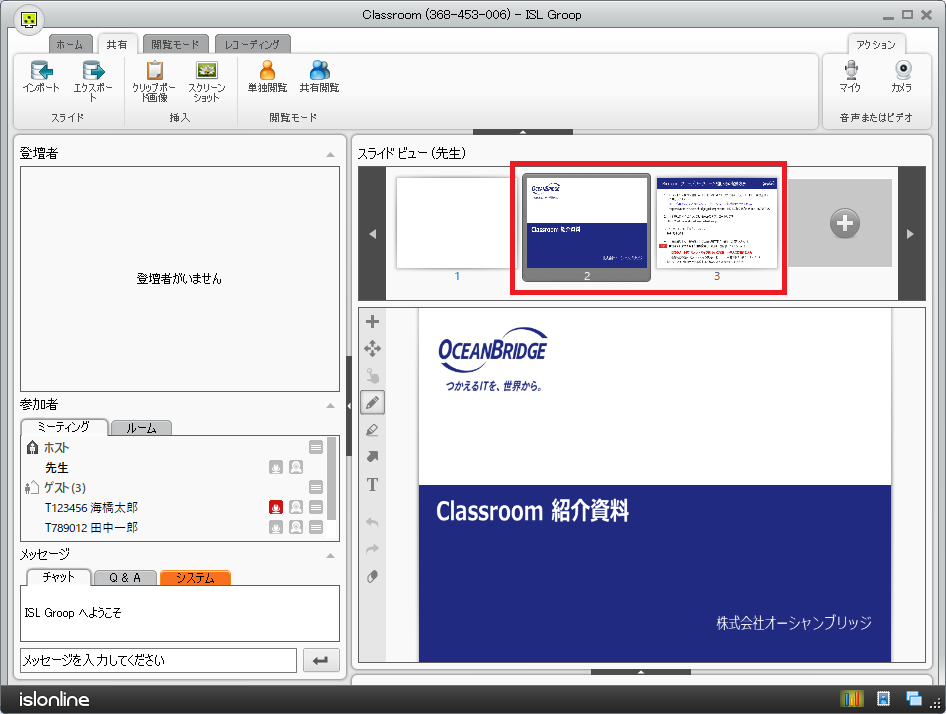
Task: Toggle microphone for T789012 田中一郎
Action: coord(276,528)
